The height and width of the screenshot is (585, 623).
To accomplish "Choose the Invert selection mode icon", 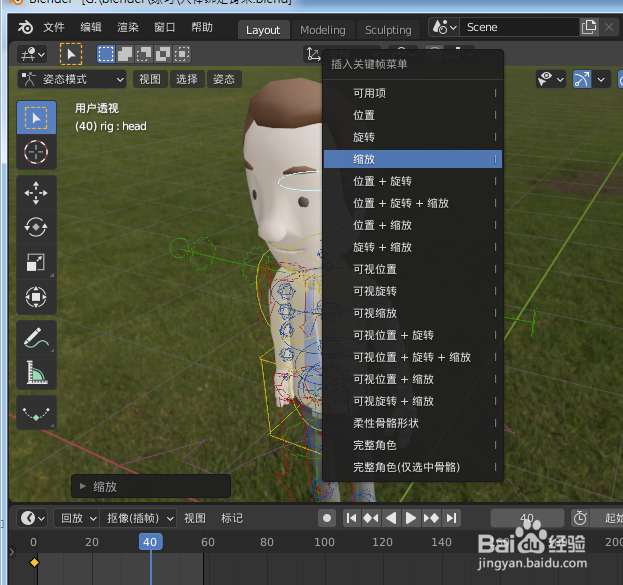I will click(163, 54).
